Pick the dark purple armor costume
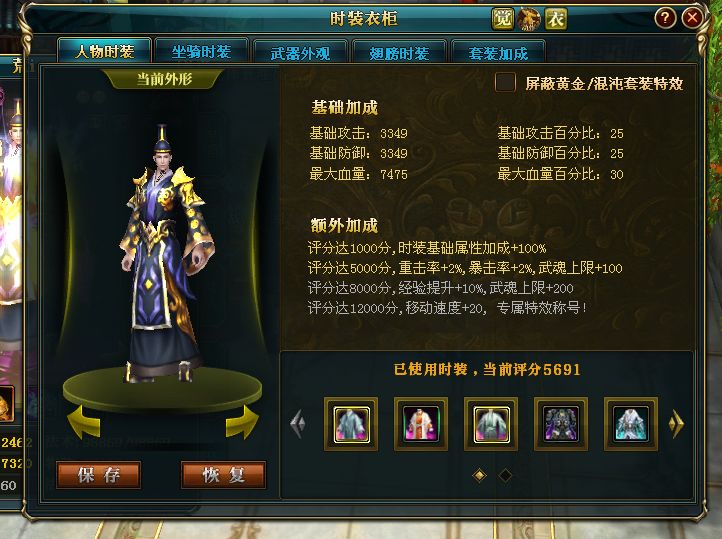This screenshot has height=539, width=722. coord(561,424)
